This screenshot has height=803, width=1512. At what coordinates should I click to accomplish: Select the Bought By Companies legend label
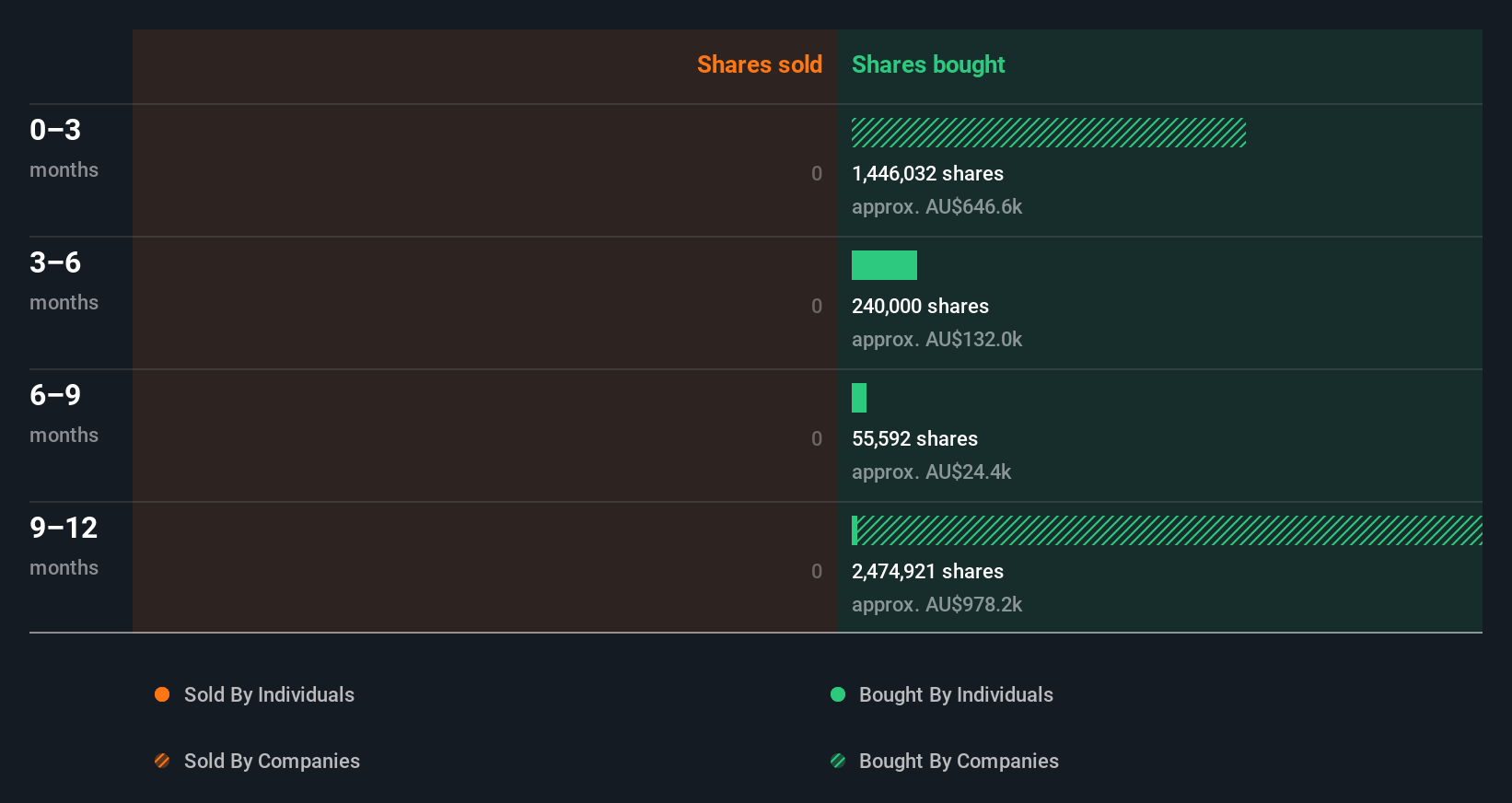(959, 762)
